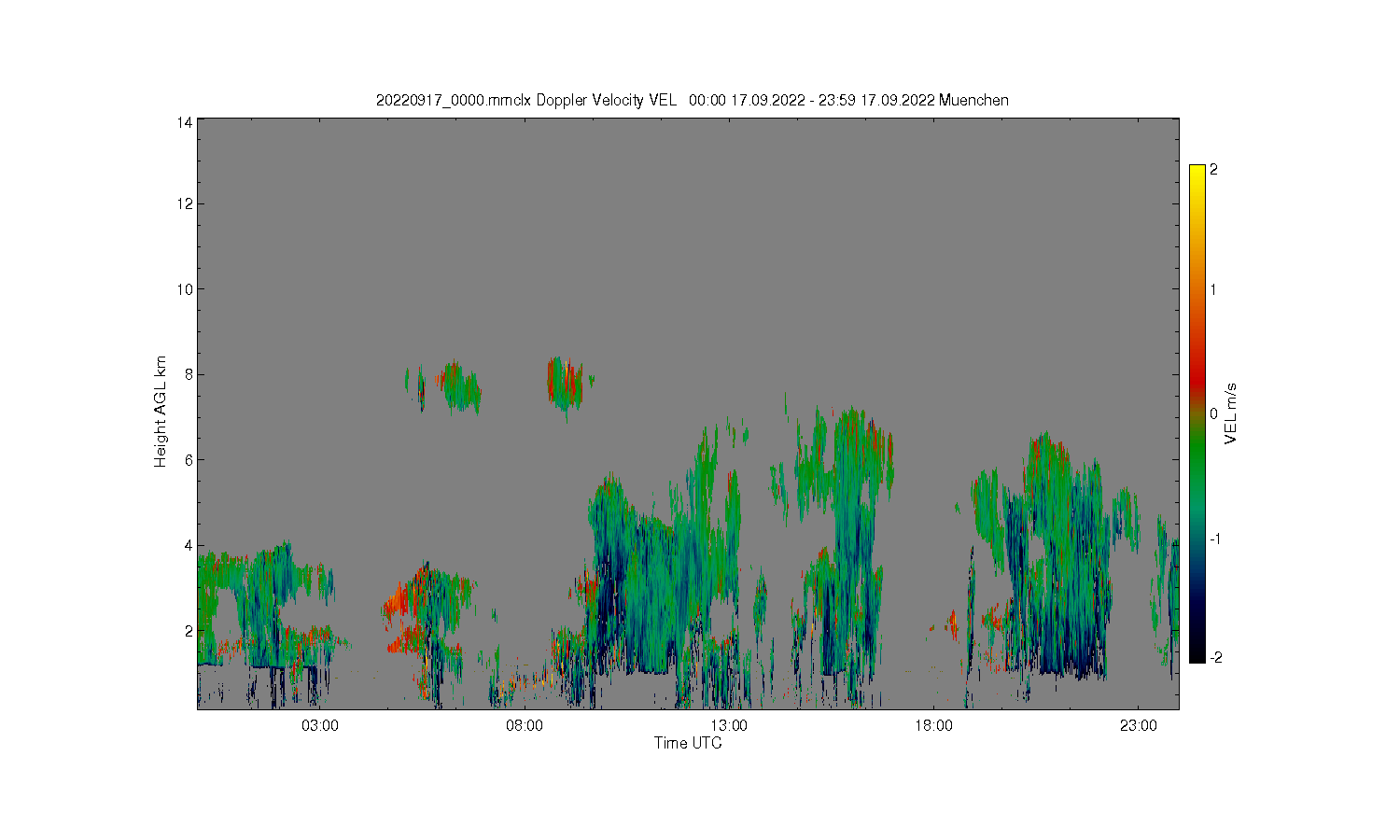Click the colorbar tick label -2
The image size is (1400, 840).
[x=1215, y=657]
